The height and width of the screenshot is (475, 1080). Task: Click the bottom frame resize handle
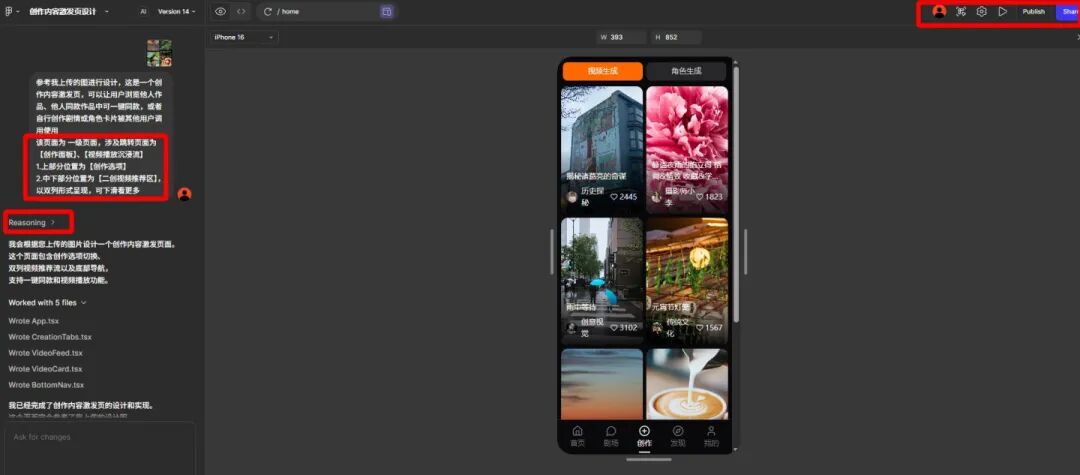tap(649, 459)
